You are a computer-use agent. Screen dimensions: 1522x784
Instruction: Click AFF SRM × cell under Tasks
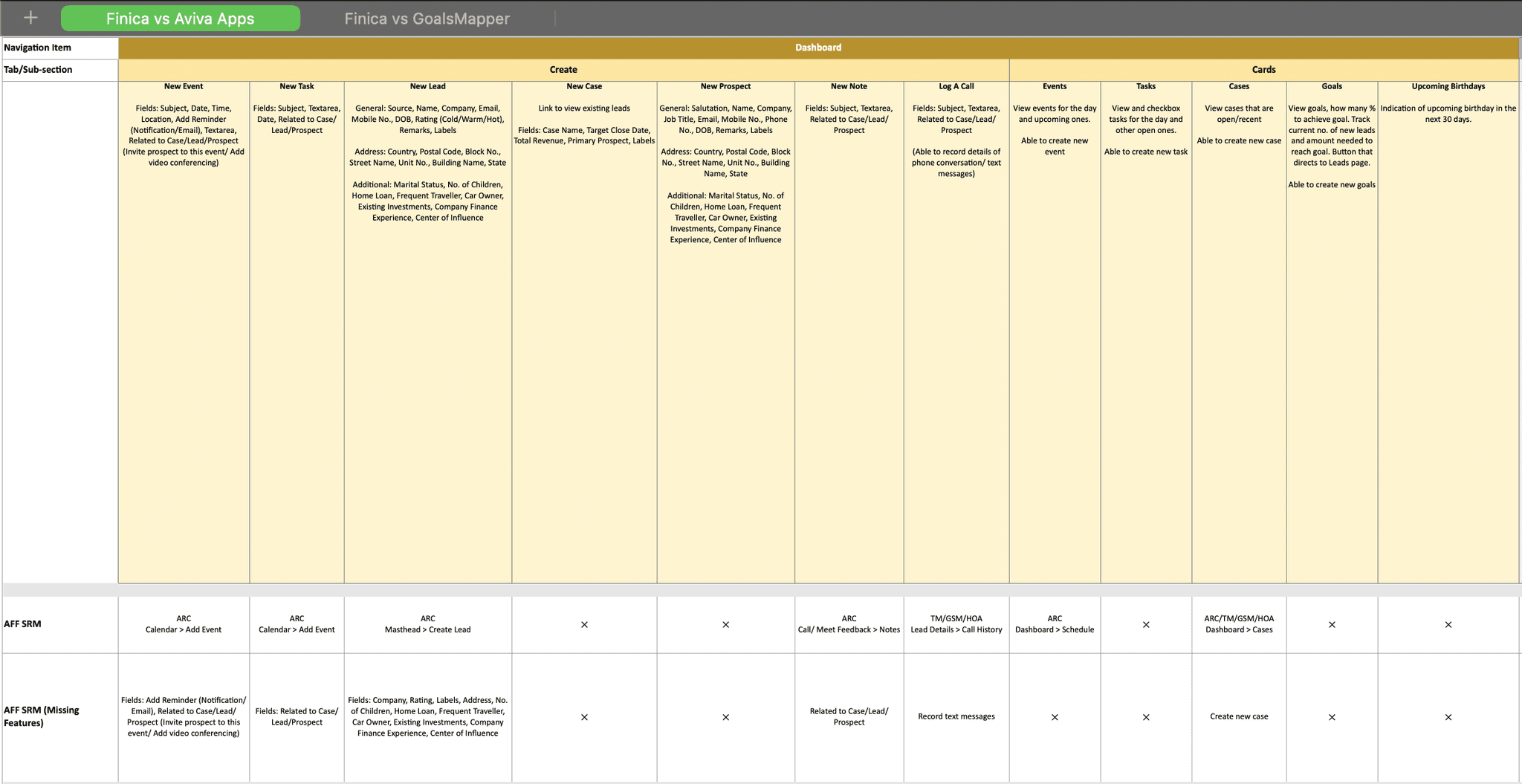[x=1146, y=624]
